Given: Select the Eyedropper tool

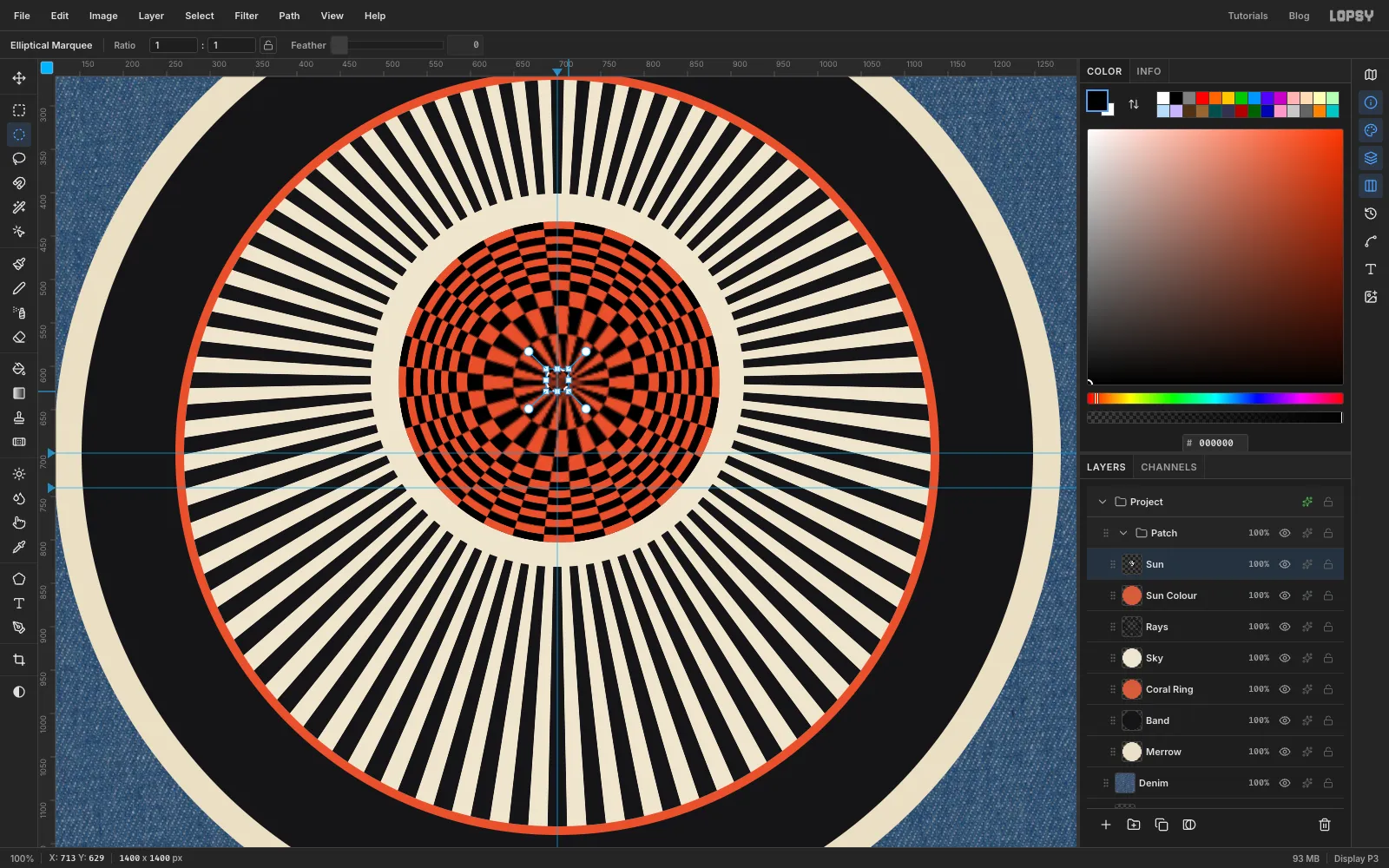Looking at the screenshot, I should click(19, 547).
